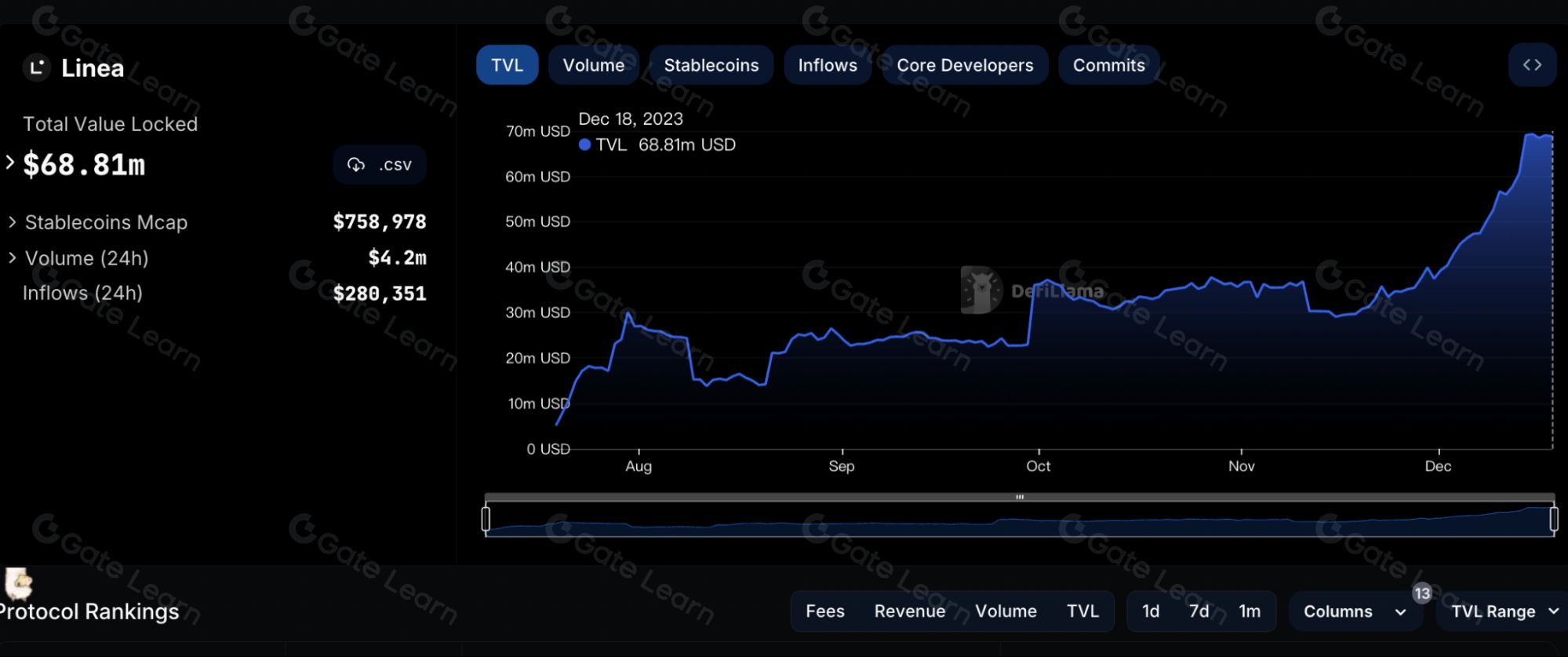This screenshot has width=1568, height=657.
Task: Click the embed code icon button
Action: tap(1532, 65)
